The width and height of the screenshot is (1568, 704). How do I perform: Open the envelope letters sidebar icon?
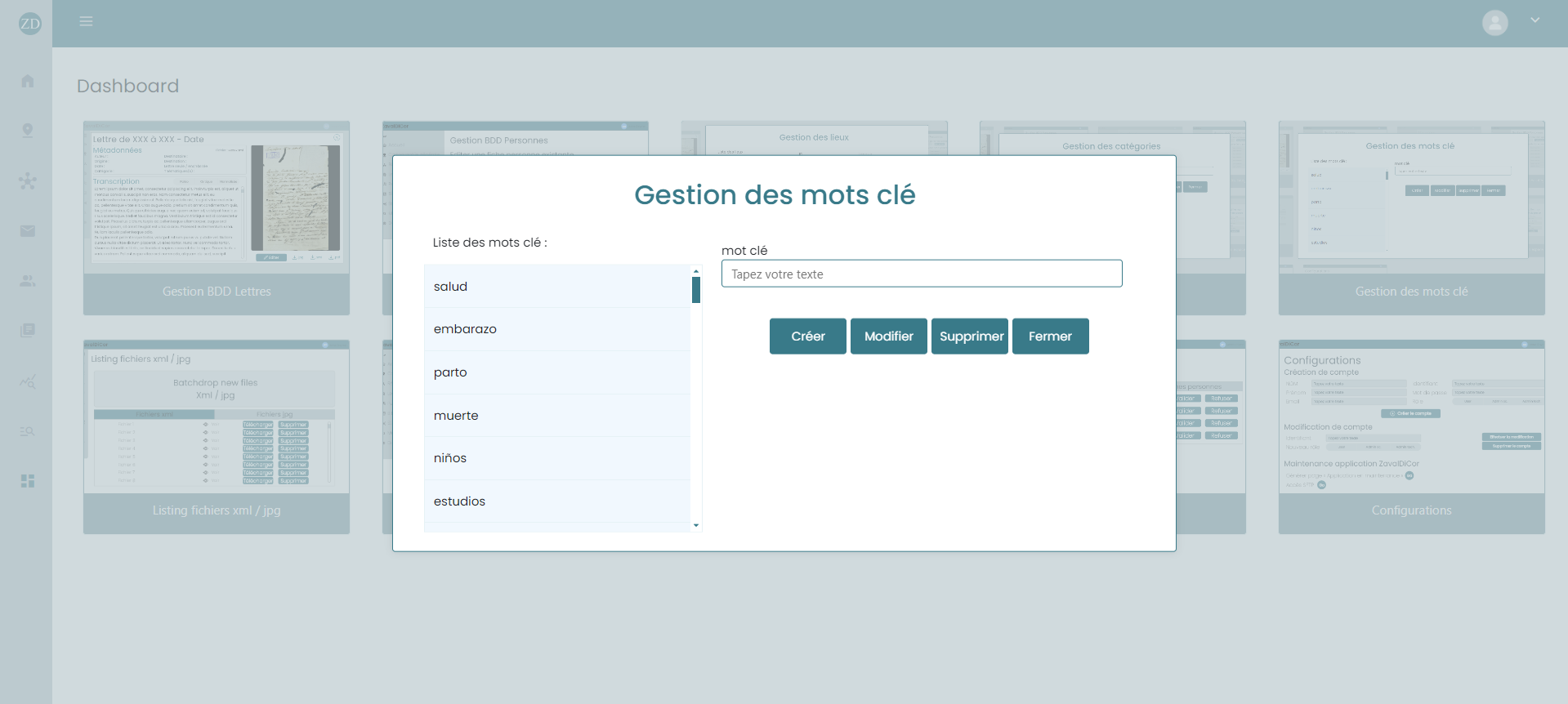pos(28,231)
